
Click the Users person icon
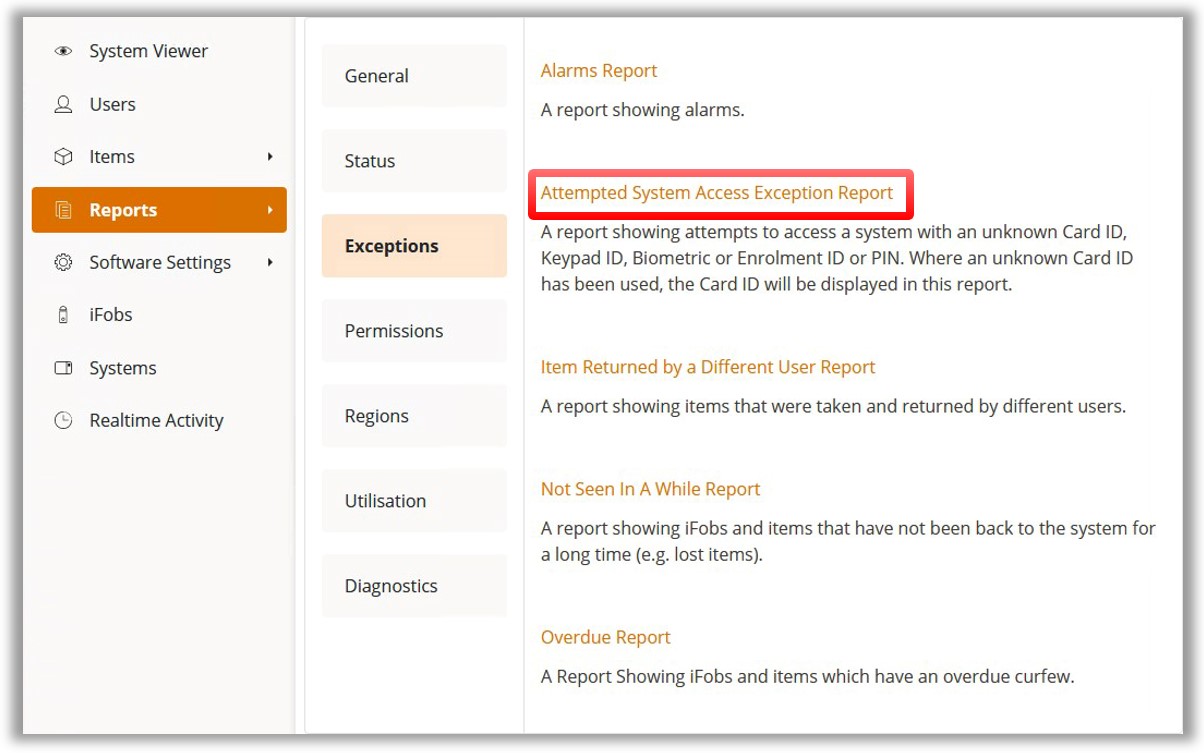tap(63, 104)
